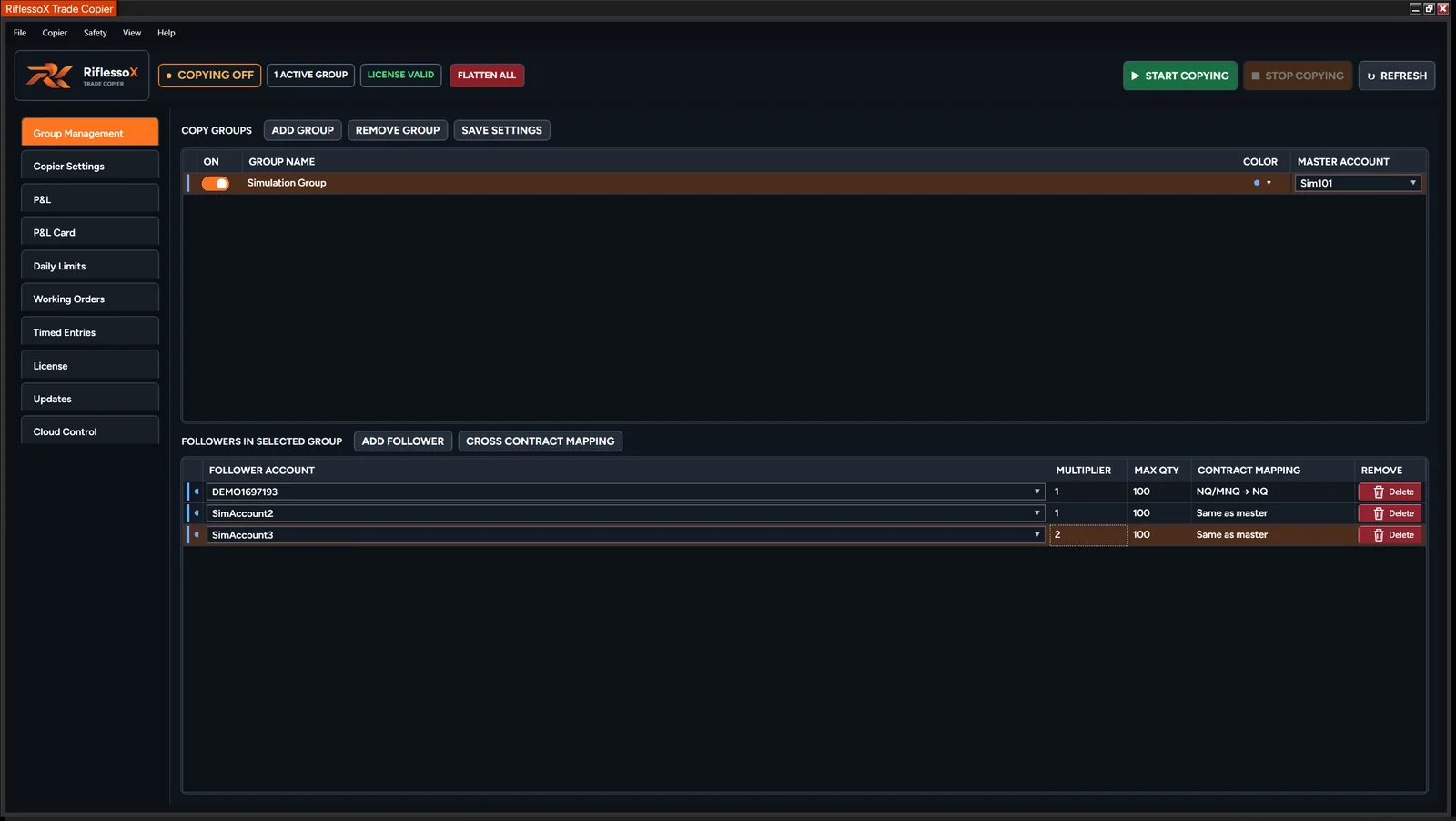Open the Timed Entries tab

90,333
